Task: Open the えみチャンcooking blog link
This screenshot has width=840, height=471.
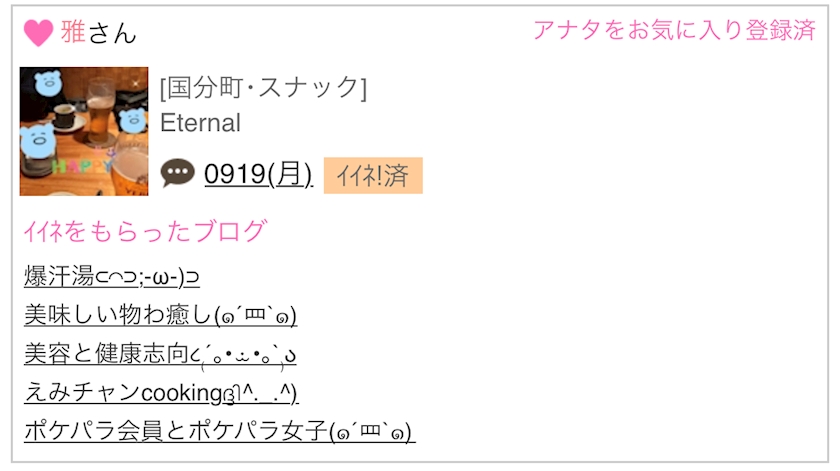Action: tap(161, 393)
